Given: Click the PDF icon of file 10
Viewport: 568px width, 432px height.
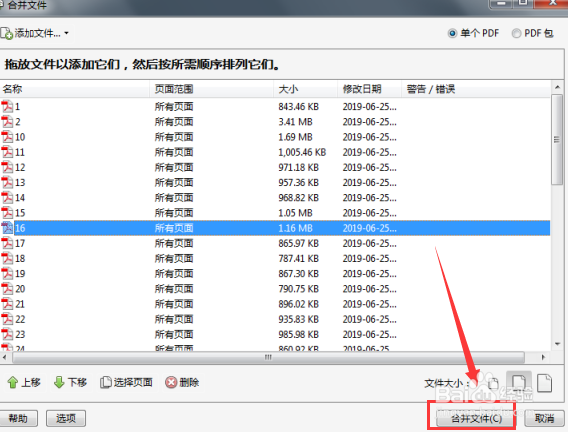Looking at the screenshot, I should pos(7,137).
